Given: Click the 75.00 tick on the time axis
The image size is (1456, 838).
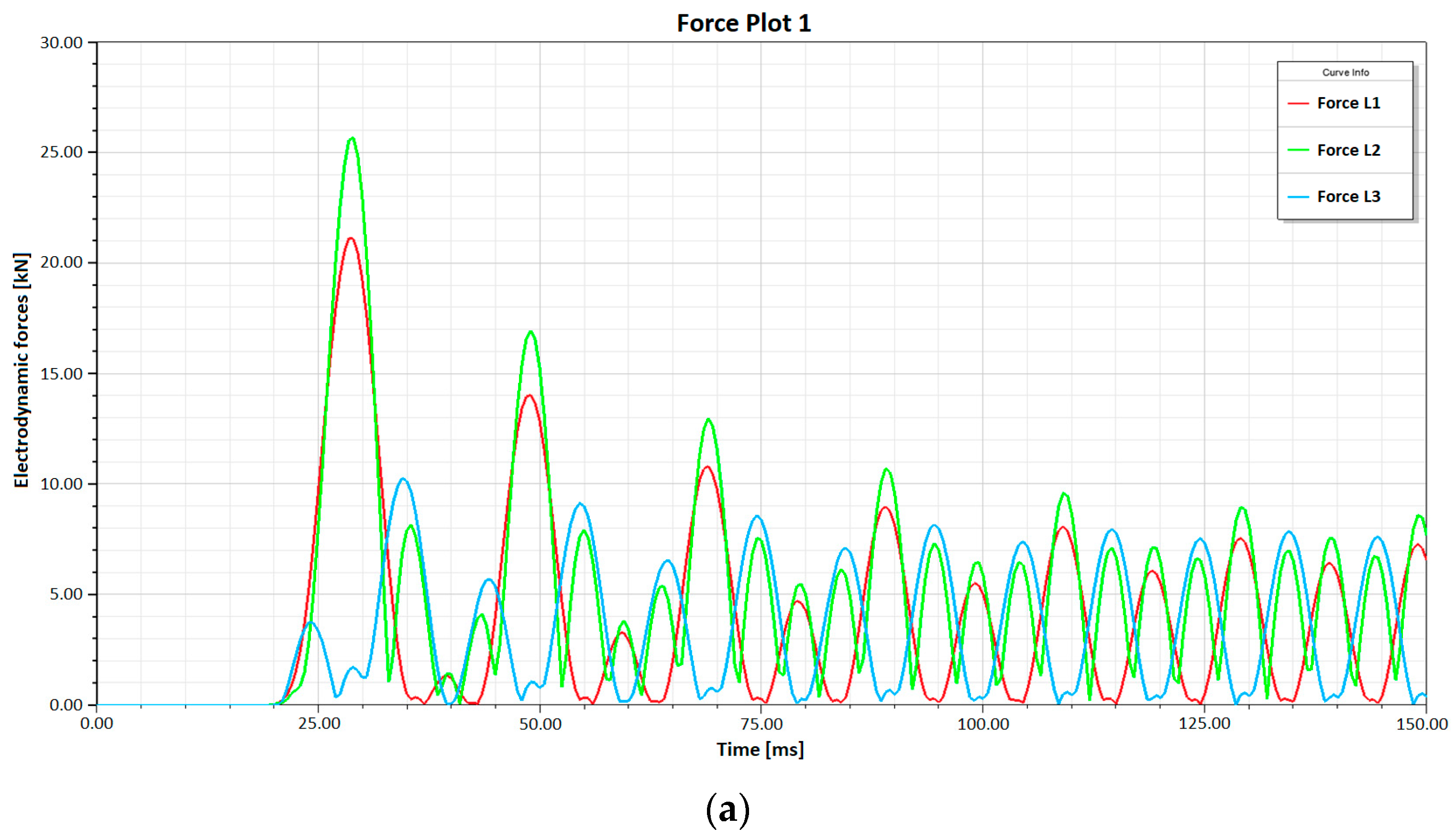Looking at the screenshot, I should click(x=761, y=724).
